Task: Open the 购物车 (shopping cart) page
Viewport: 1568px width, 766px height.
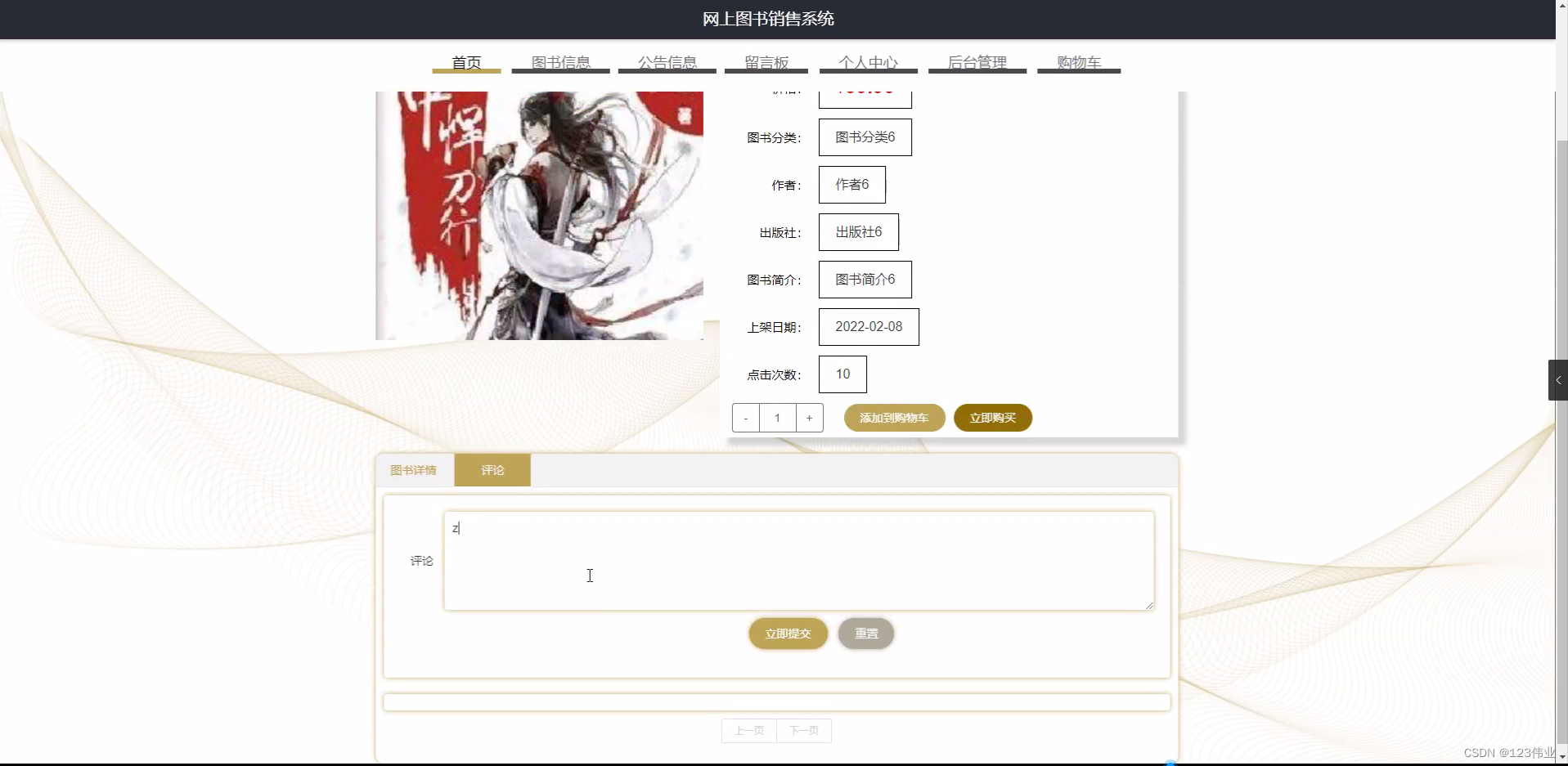Action: point(1078,61)
